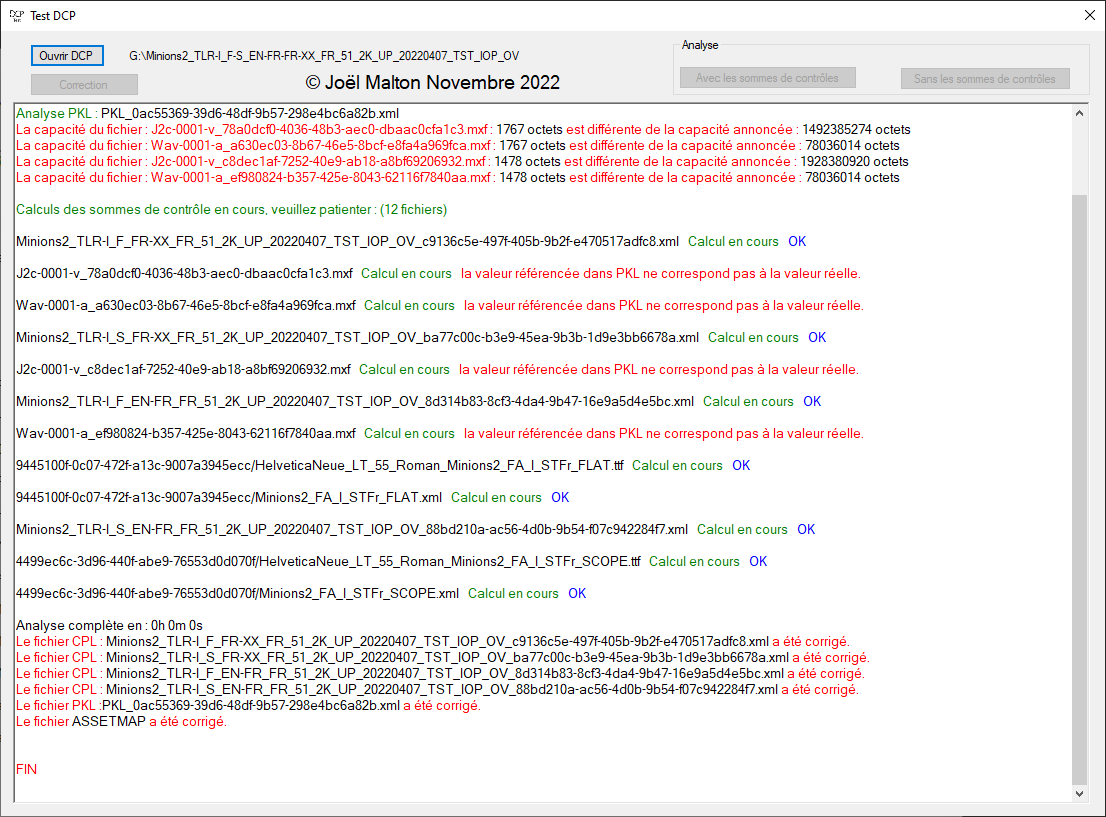Click checksum row Wav-0001-a_ef980824 mxf
Image resolution: width=1106 pixels, height=817 pixels.
coord(439,433)
